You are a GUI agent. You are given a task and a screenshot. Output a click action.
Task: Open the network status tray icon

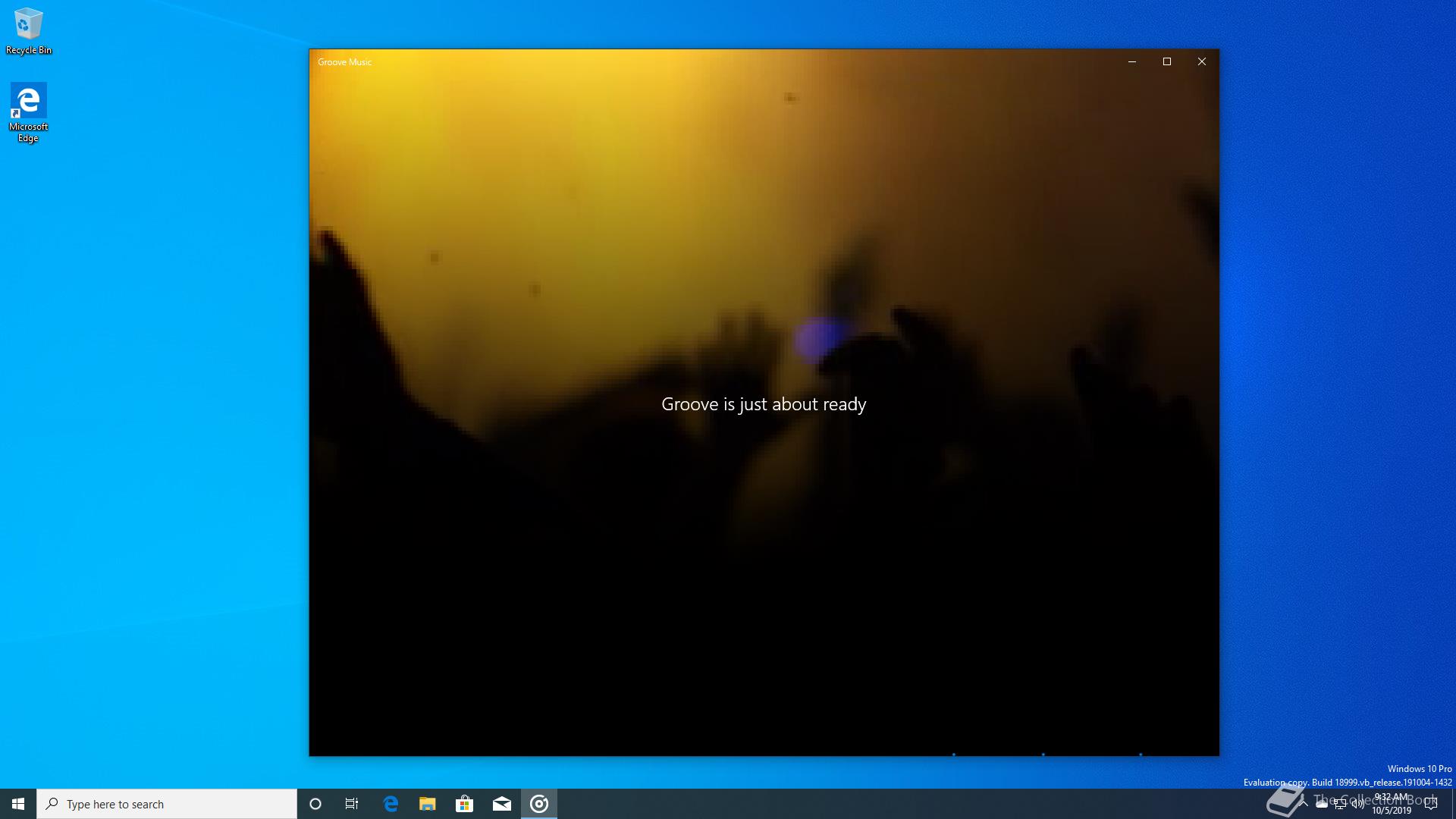pos(1340,804)
